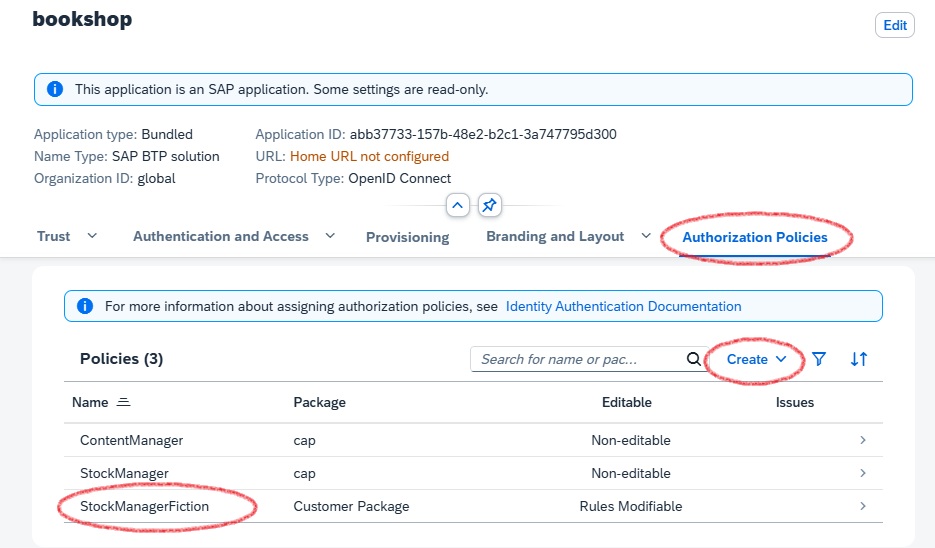Open the Trust tab
935x548 pixels.
pyautogui.click(x=54, y=237)
